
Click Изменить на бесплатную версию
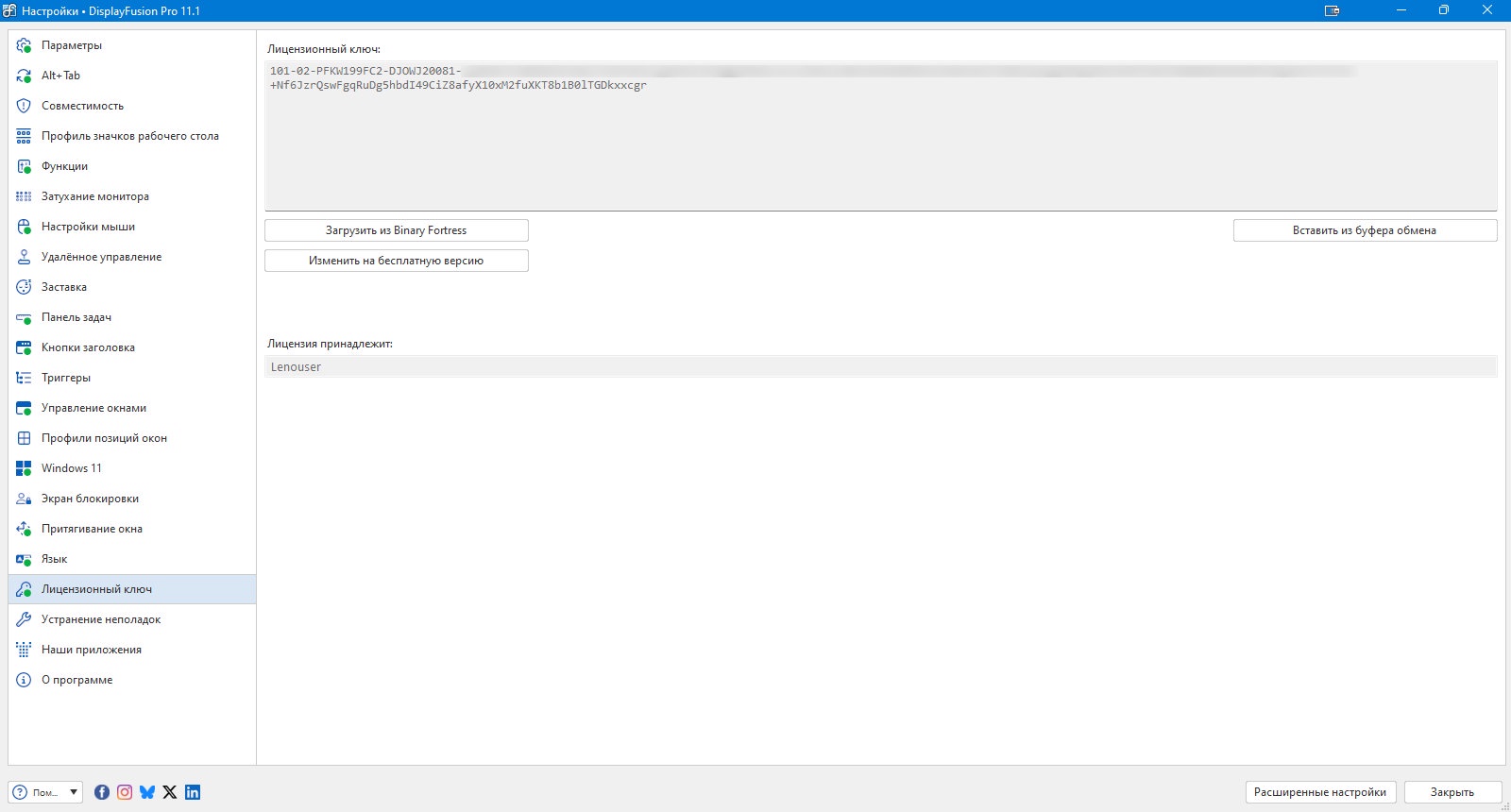(x=397, y=261)
